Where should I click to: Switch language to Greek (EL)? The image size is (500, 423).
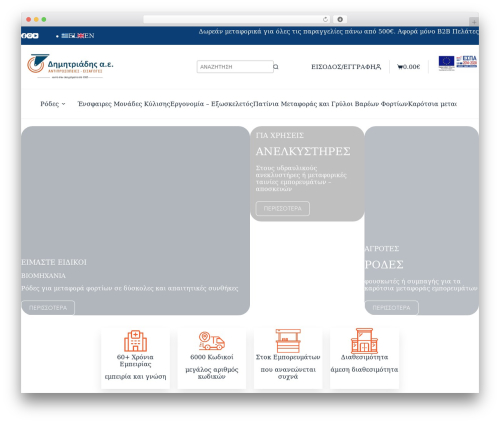[x=69, y=36]
